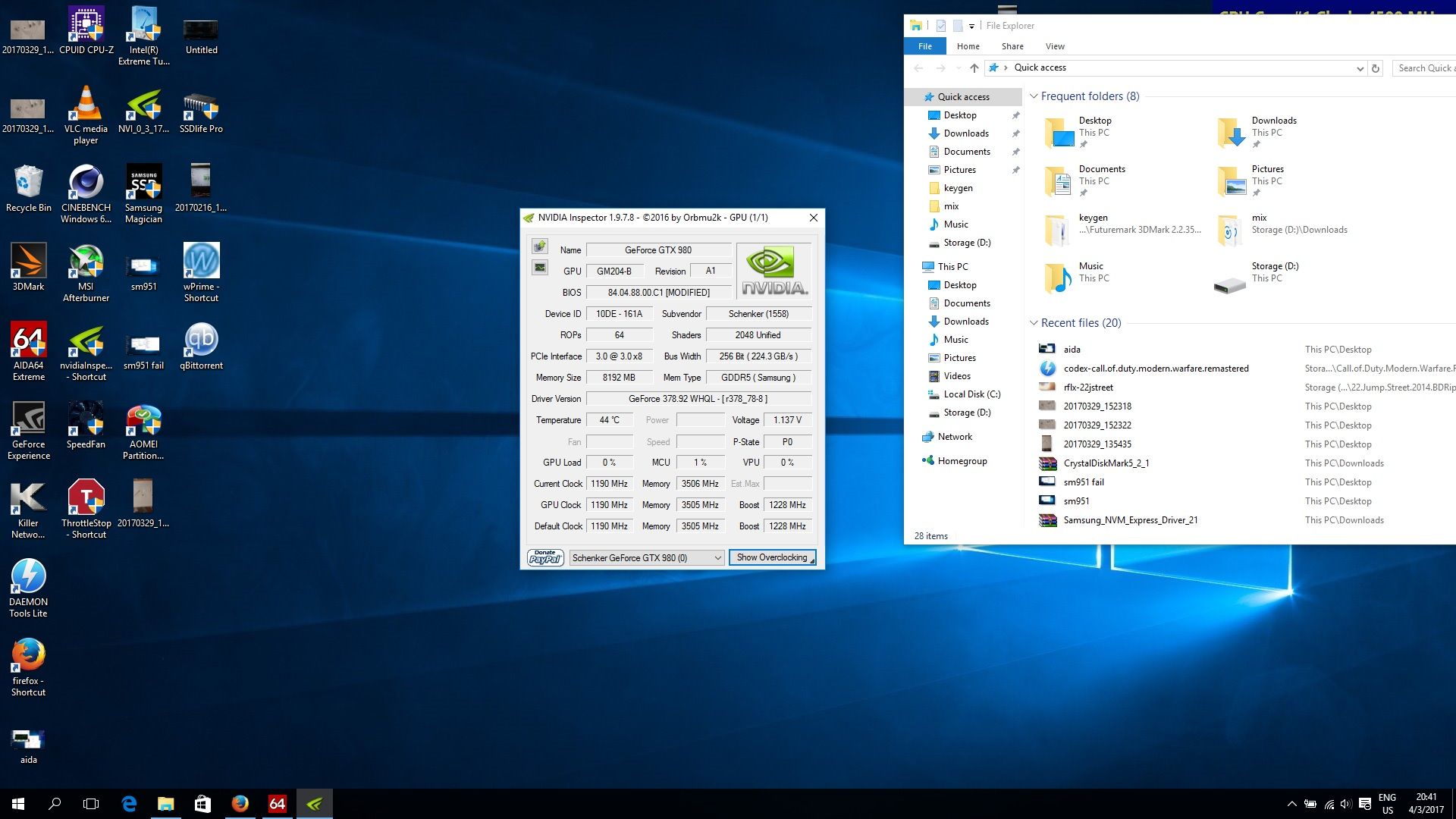This screenshot has width=1456, height=819.
Task: Click the Show Overclocking button
Action: coord(772,558)
